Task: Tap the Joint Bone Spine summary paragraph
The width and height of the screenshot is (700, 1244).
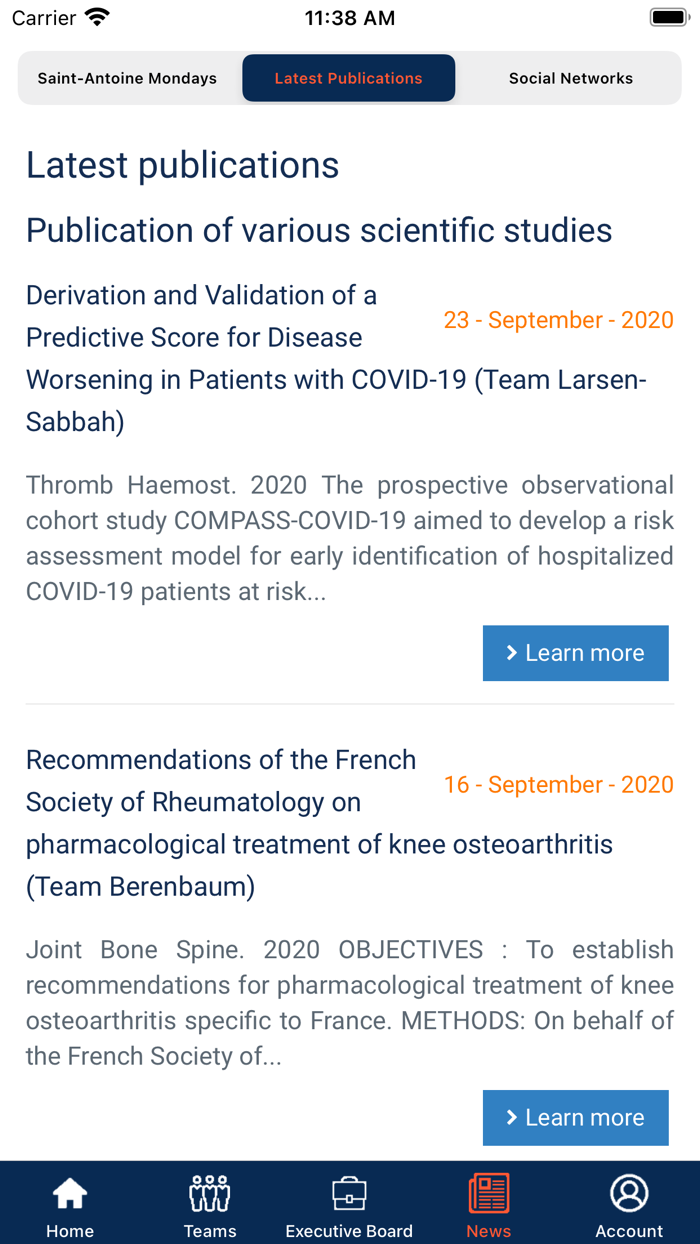Action: [349, 1002]
